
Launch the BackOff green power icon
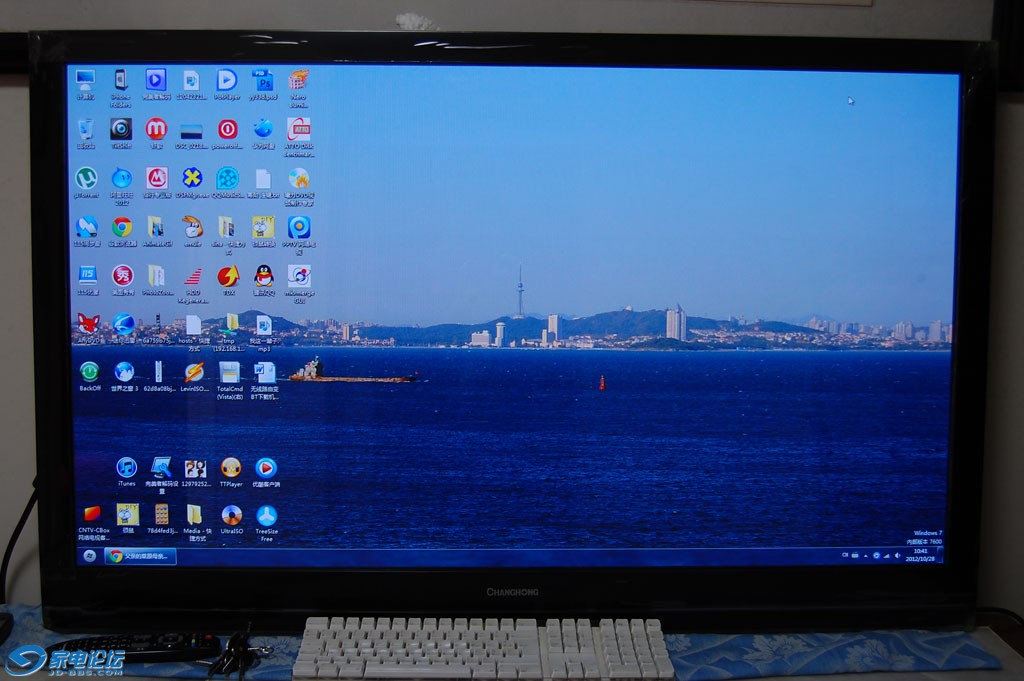pyautogui.click(x=89, y=372)
